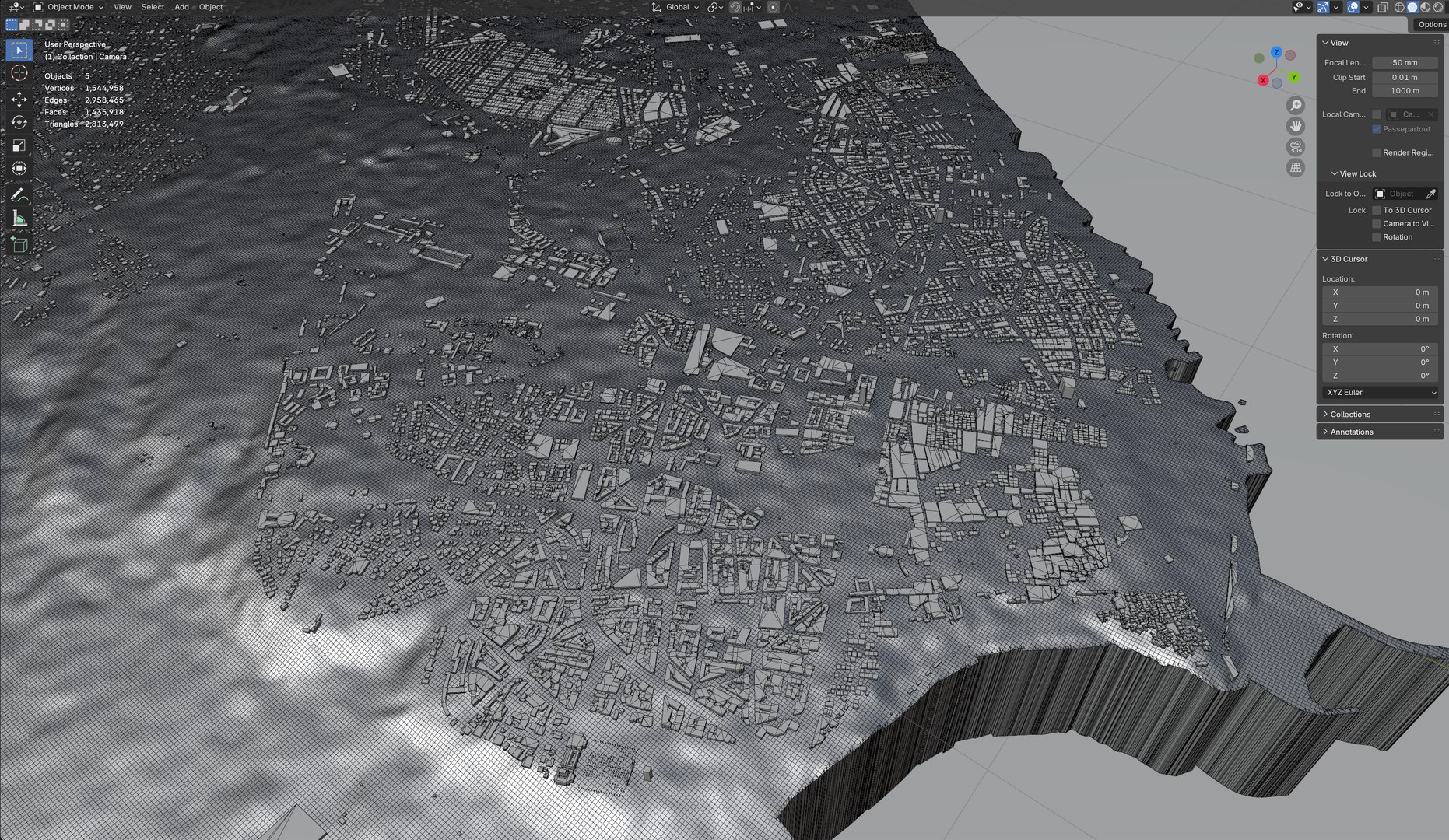Switch to rendered viewport shading
Viewport: 1449px width, 840px height.
1438,7
